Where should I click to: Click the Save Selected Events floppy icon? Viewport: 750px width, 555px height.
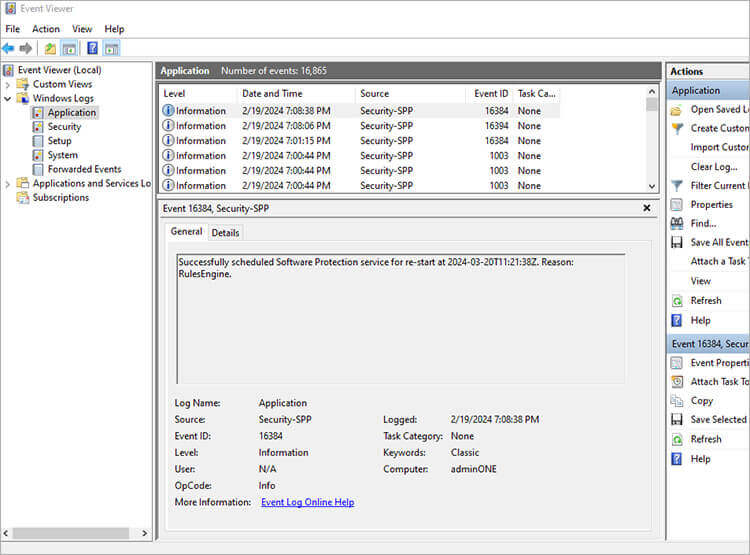(x=676, y=420)
